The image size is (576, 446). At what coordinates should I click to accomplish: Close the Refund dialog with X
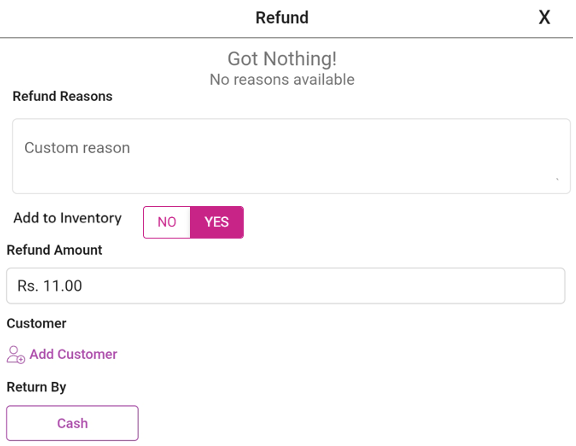coord(544,17)
